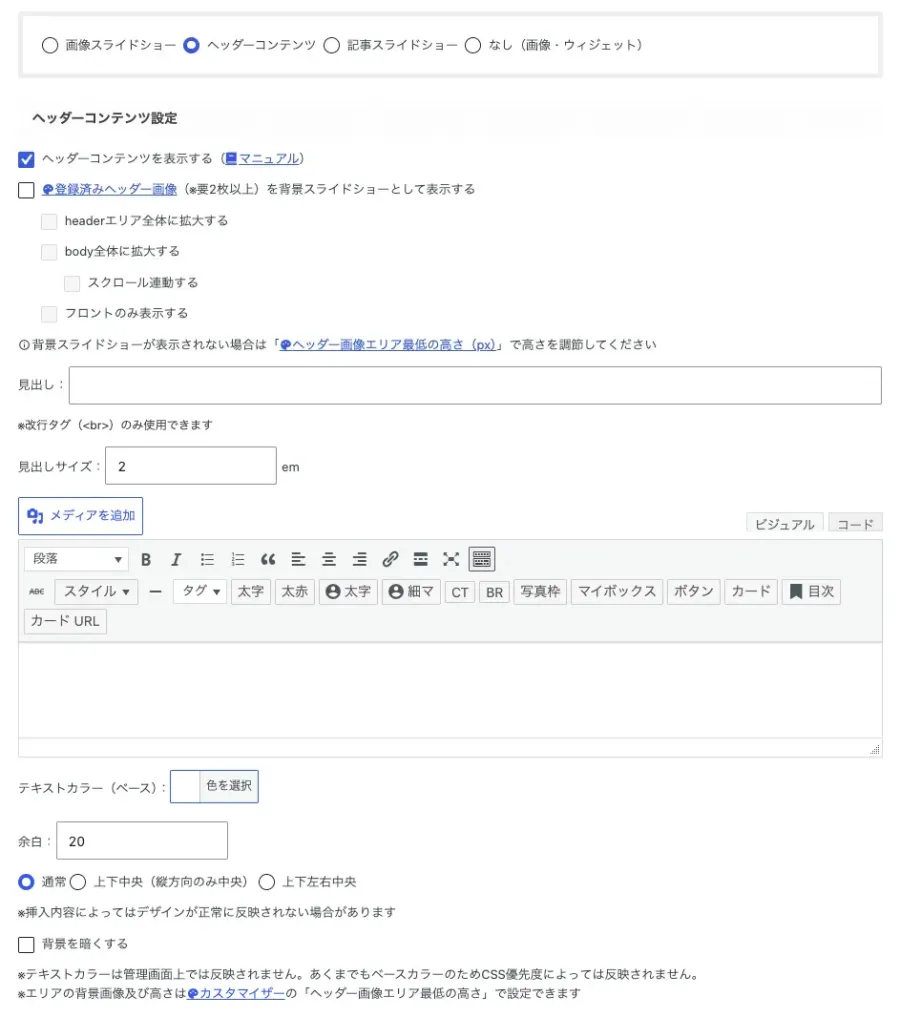Focus the 見出し text field
The width and height of the screenshot is (900, 1015).
point(475,386)
